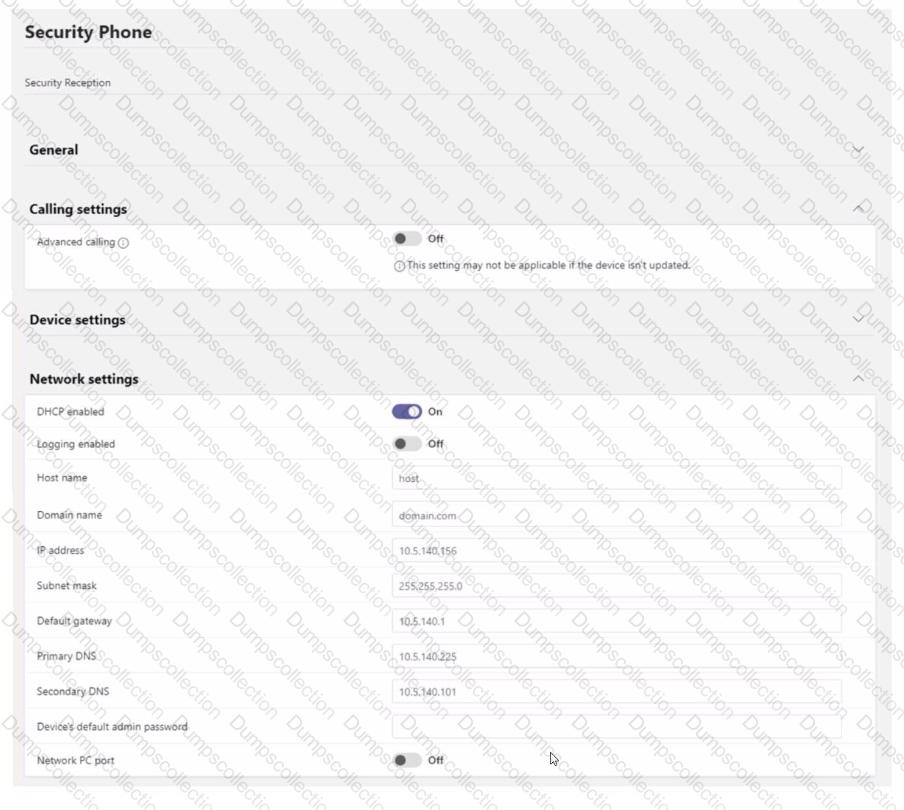
Task: Click the Advanced calling info icon
Action: 124,243
